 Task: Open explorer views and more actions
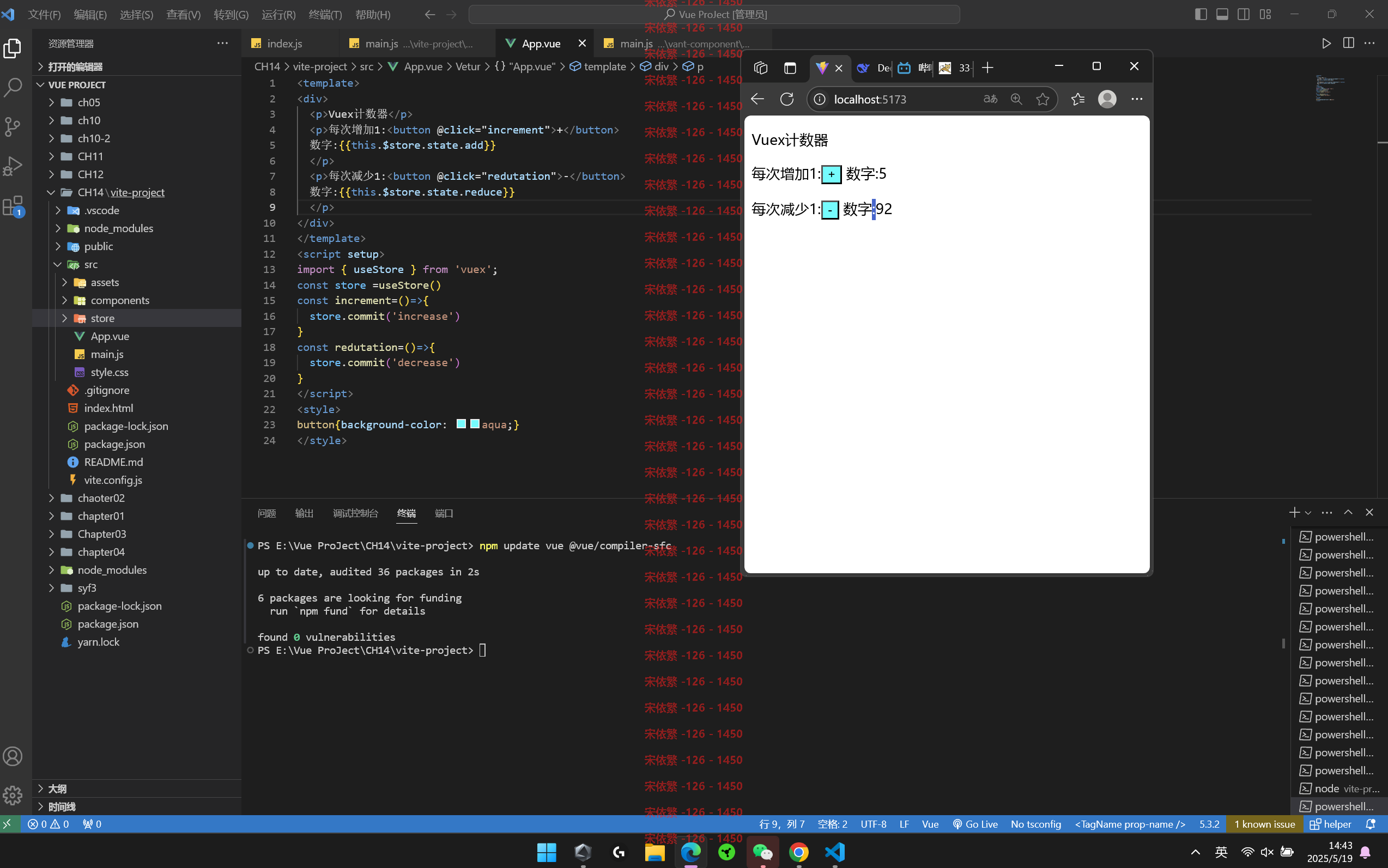(223, 43)
